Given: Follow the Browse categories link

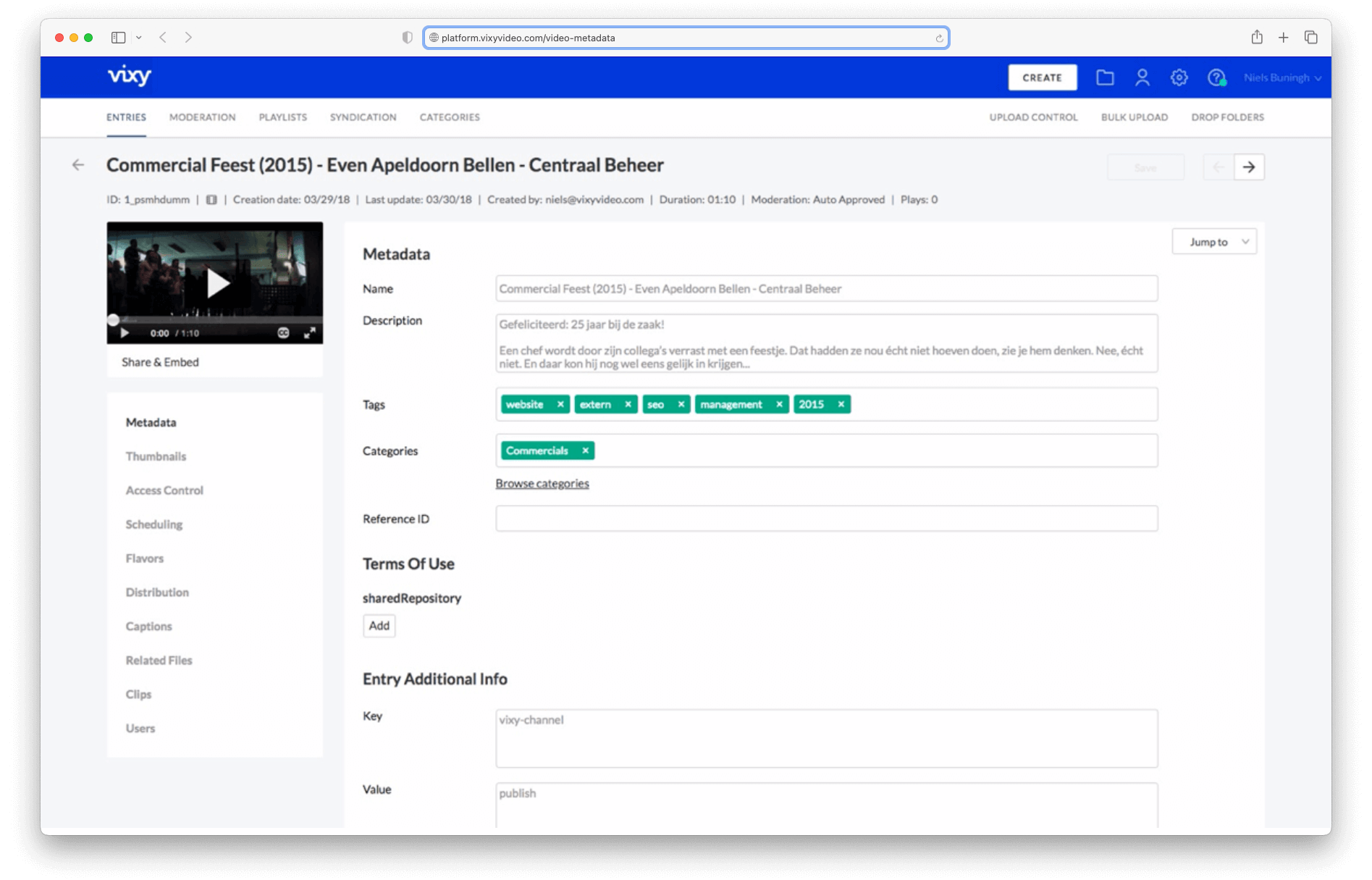Looking at the screenshot, I should point(542,484).
